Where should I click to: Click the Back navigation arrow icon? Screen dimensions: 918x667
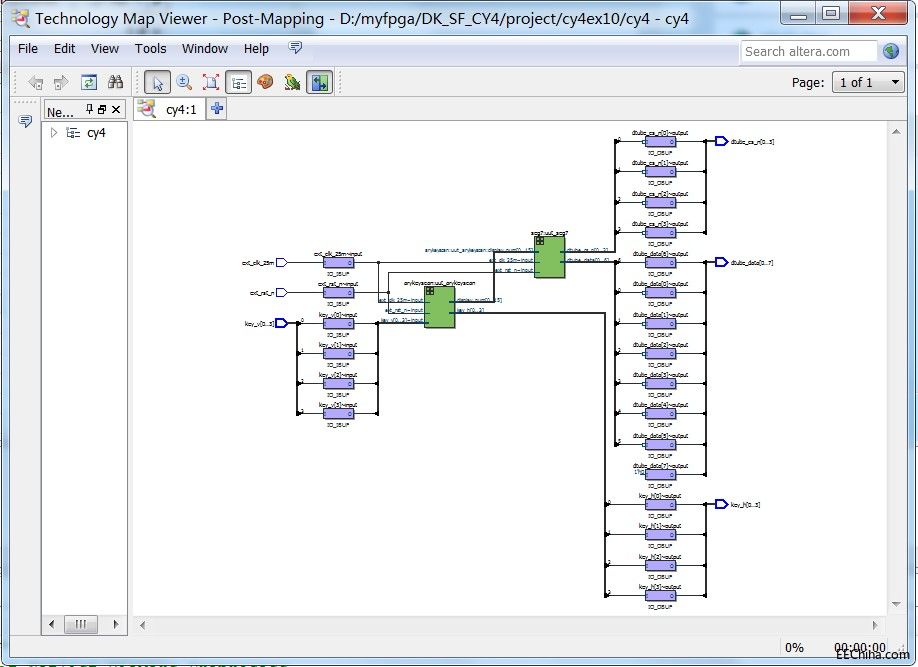point(36,83)
